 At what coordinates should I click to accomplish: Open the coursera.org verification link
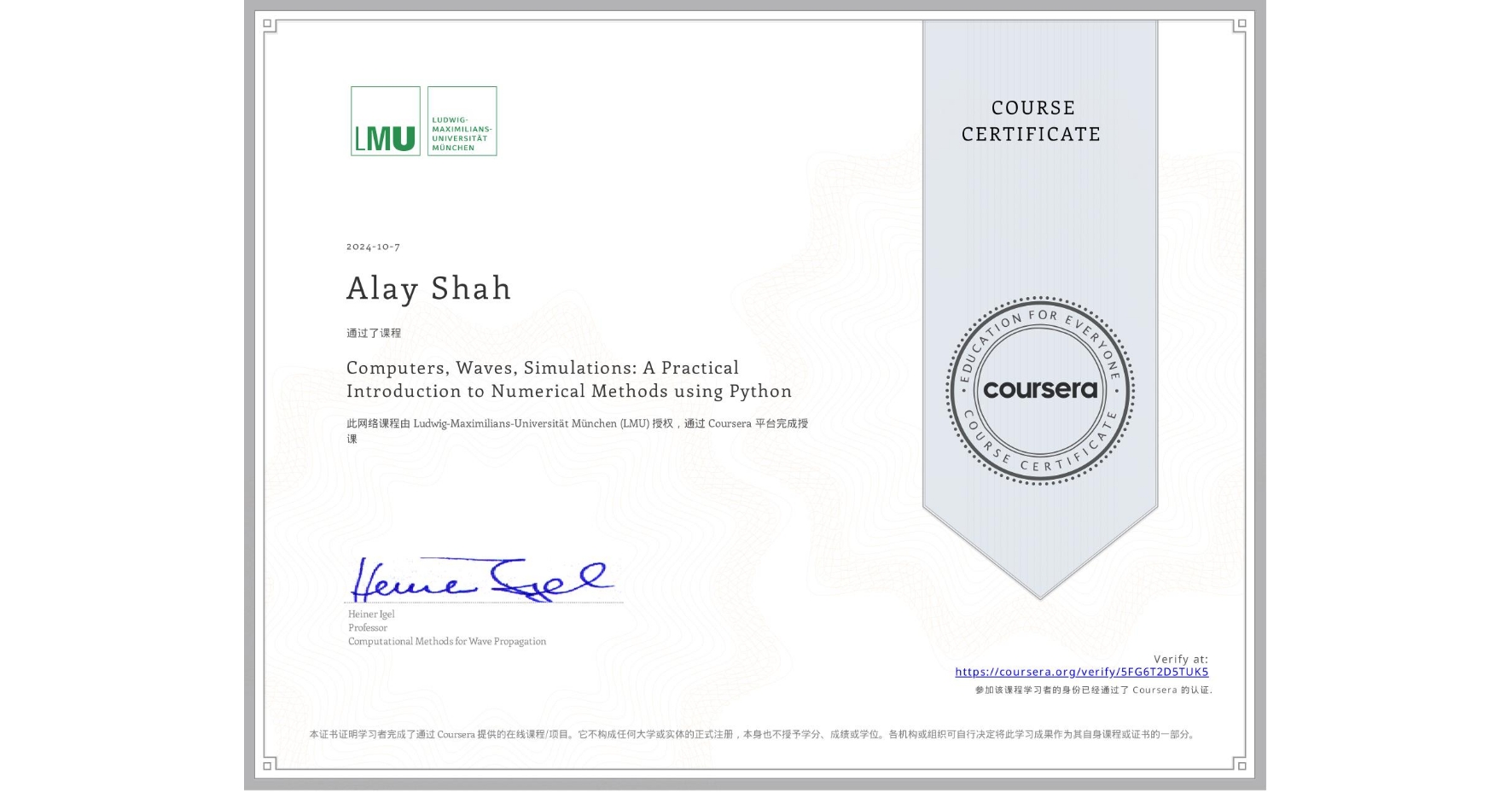click(x=1082, y=673)
